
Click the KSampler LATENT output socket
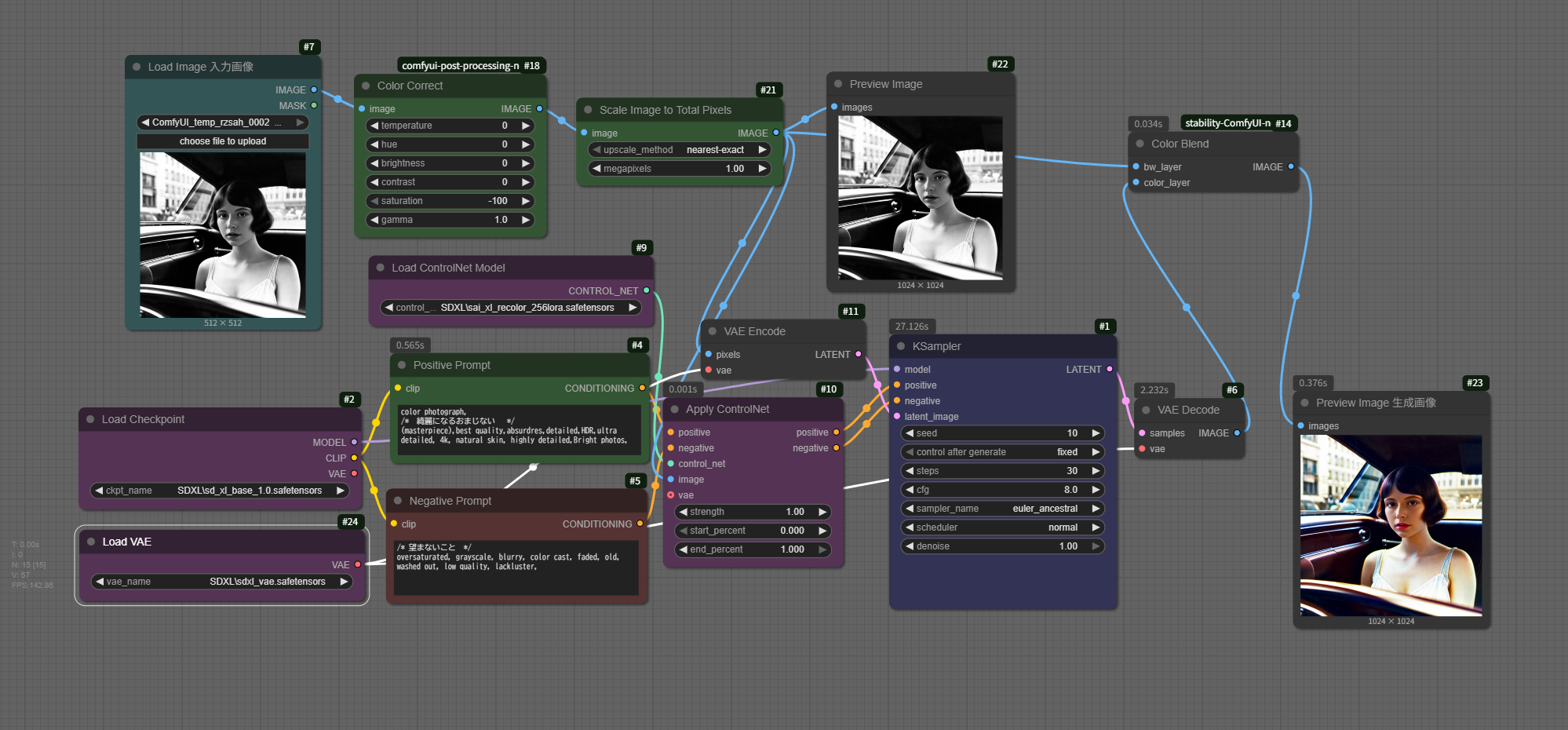[1109, 369]
